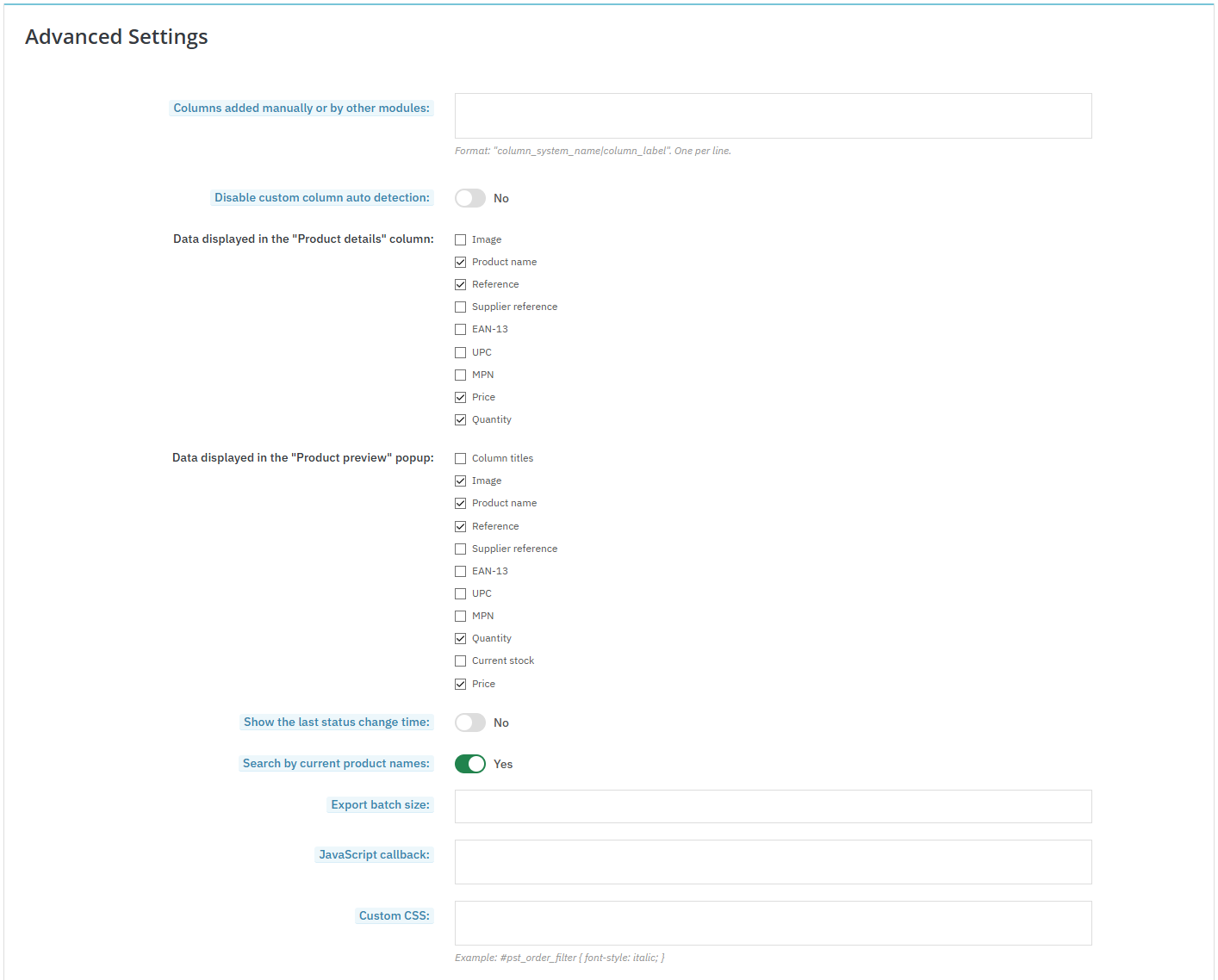Uncheck Quantity in Product details column

pos(461,420)
